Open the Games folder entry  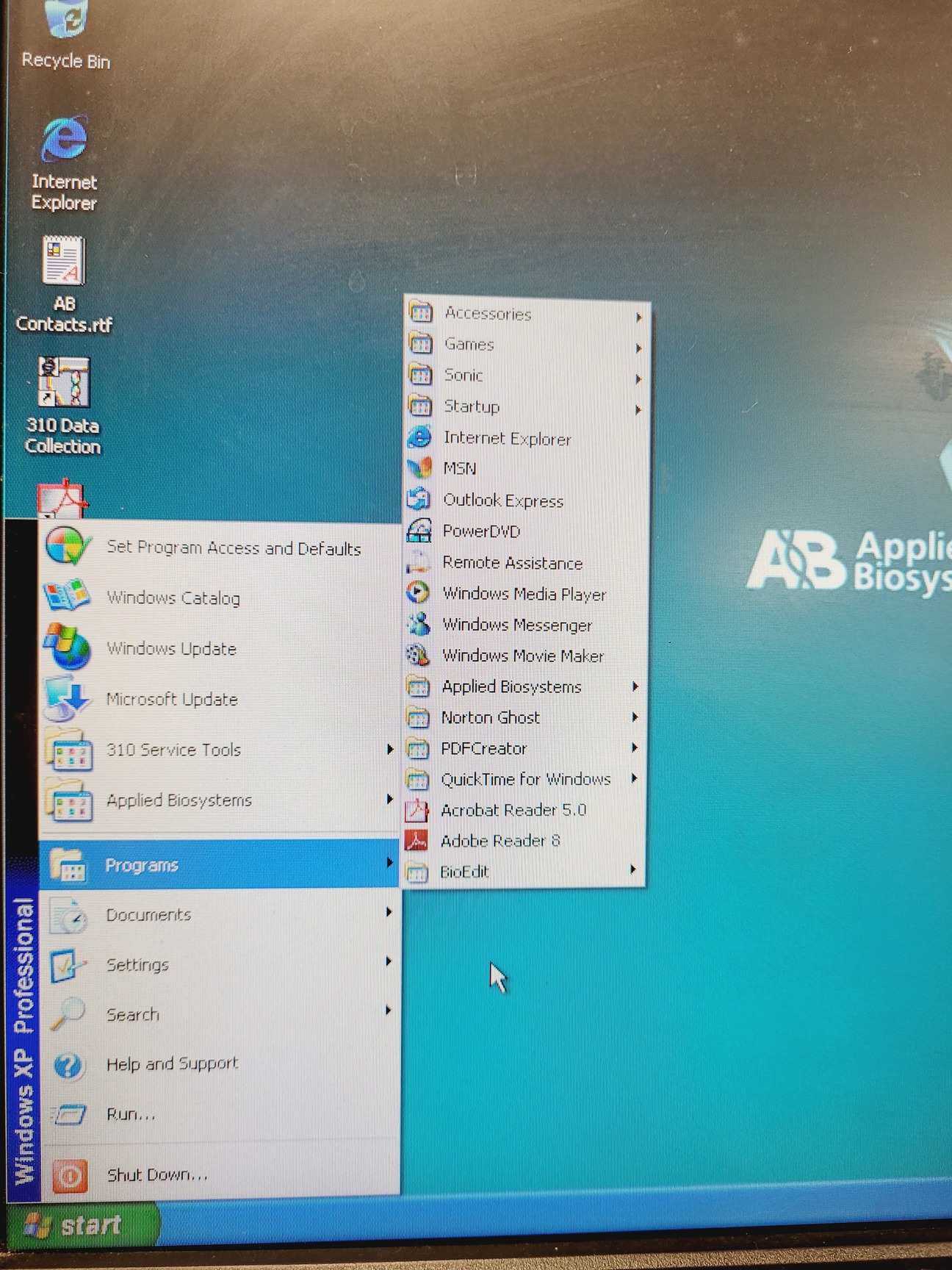tap(527, 345)
